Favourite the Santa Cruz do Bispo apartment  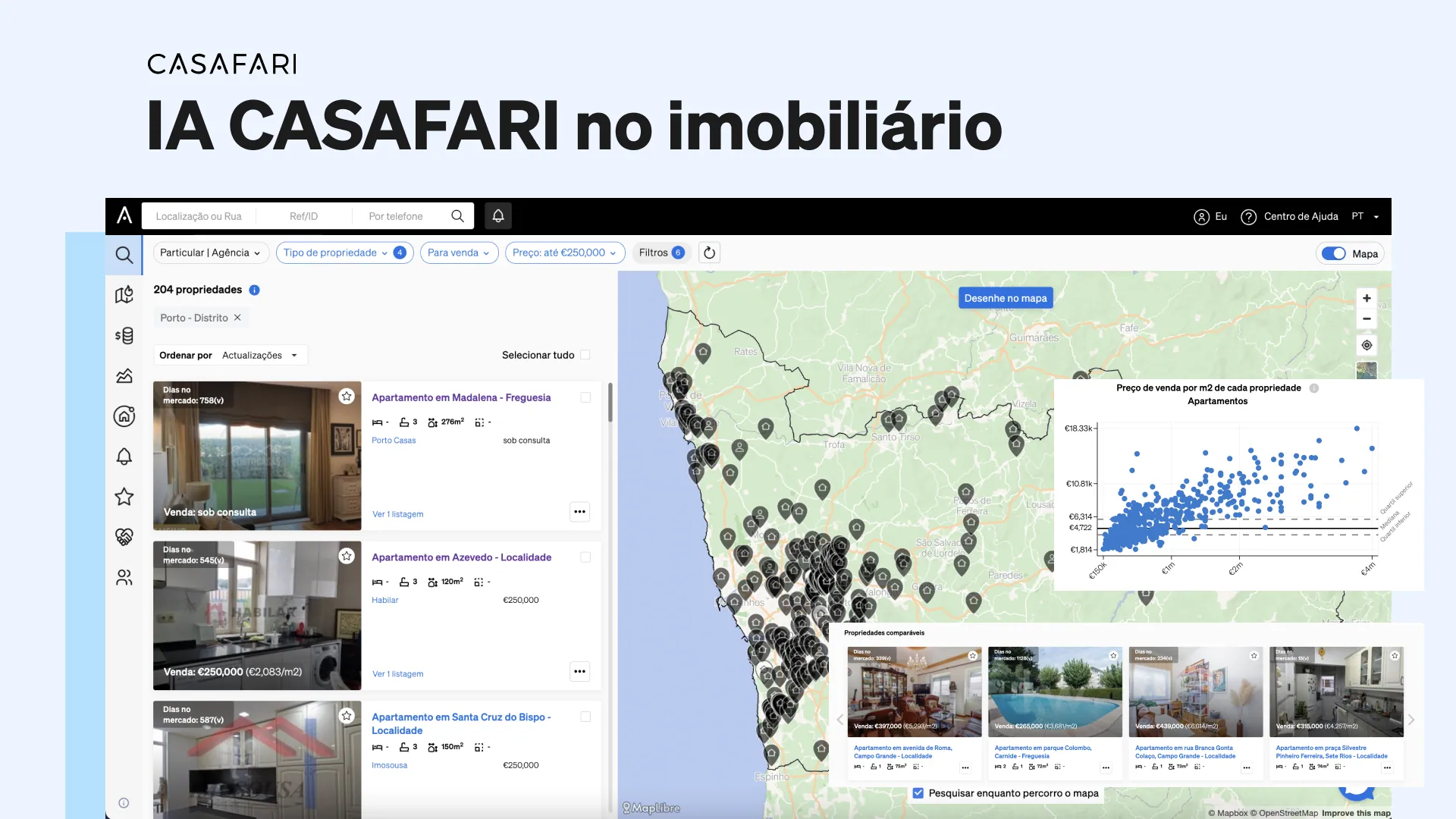(347, 715)
